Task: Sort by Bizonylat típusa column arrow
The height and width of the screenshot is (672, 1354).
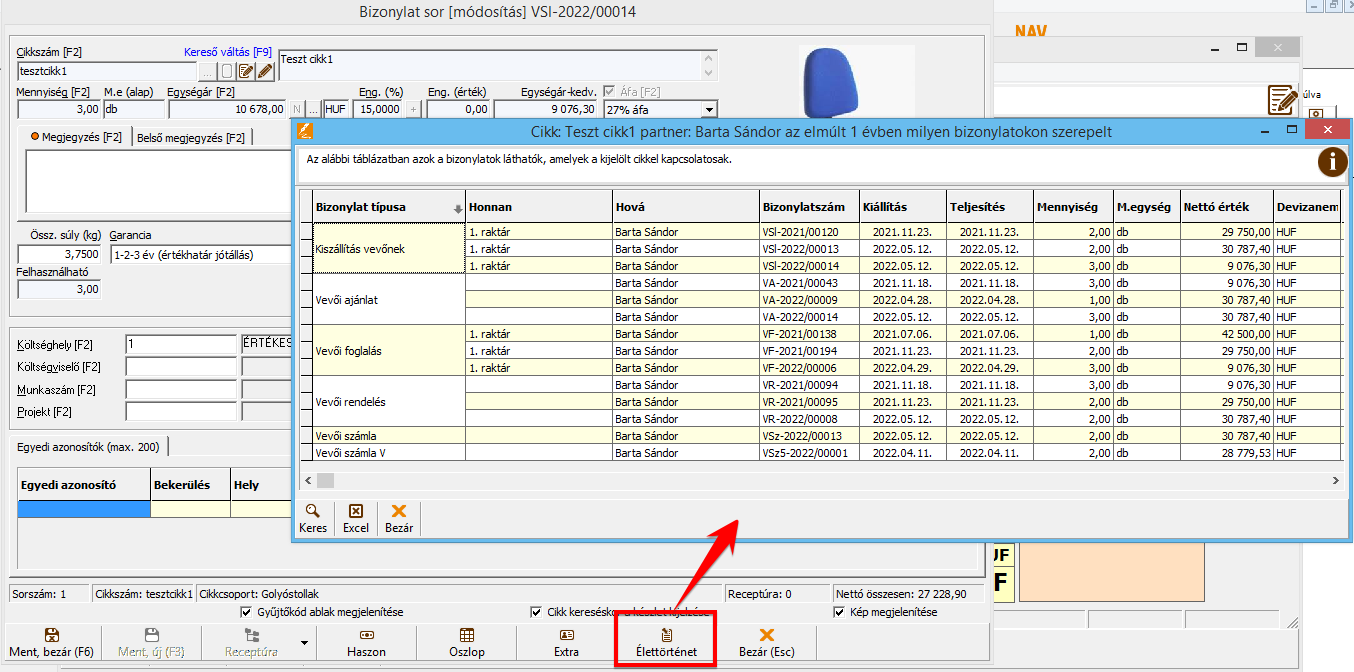Action: click(x=458, y=208)
